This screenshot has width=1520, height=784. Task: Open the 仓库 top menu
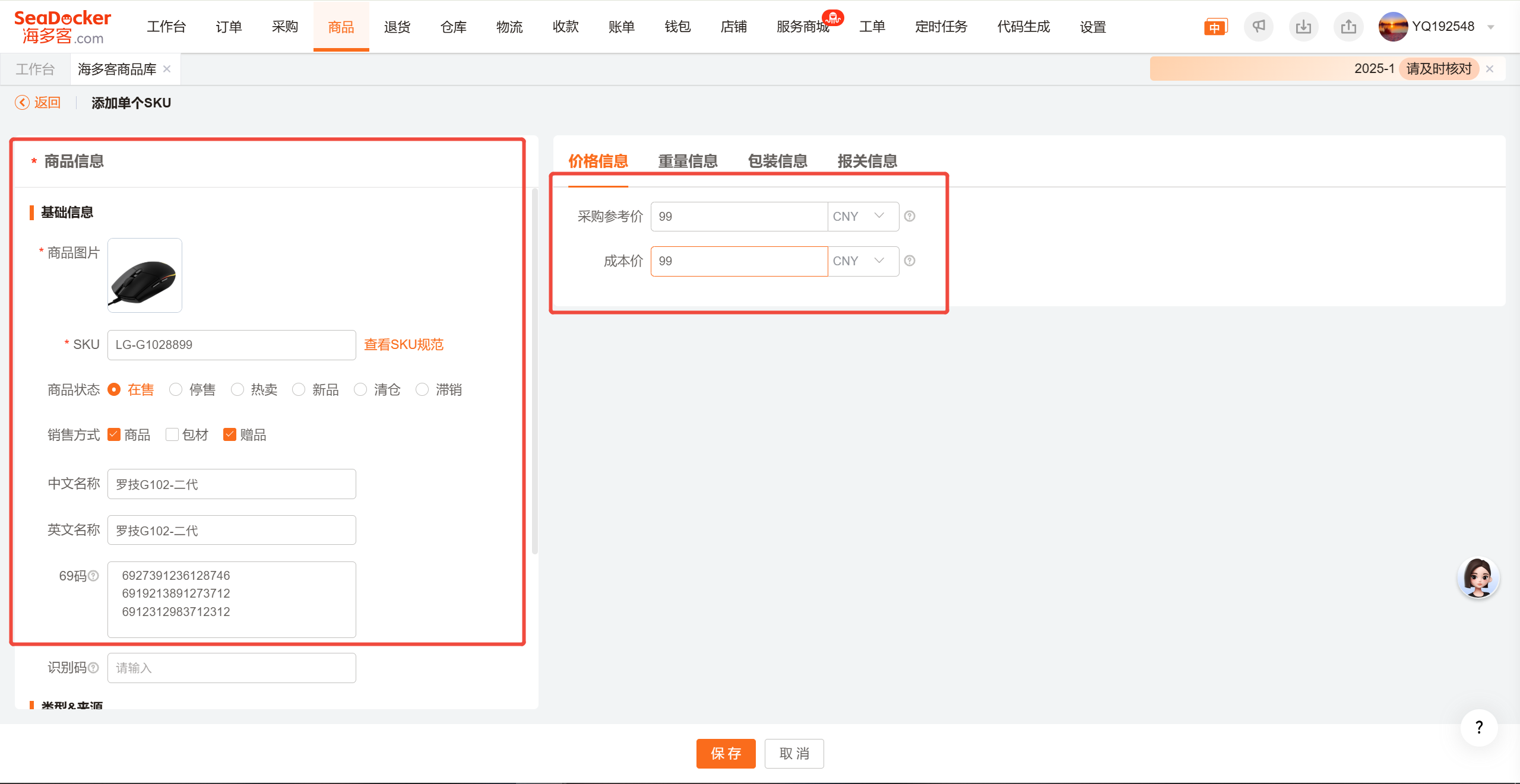[x=453, y=27]
